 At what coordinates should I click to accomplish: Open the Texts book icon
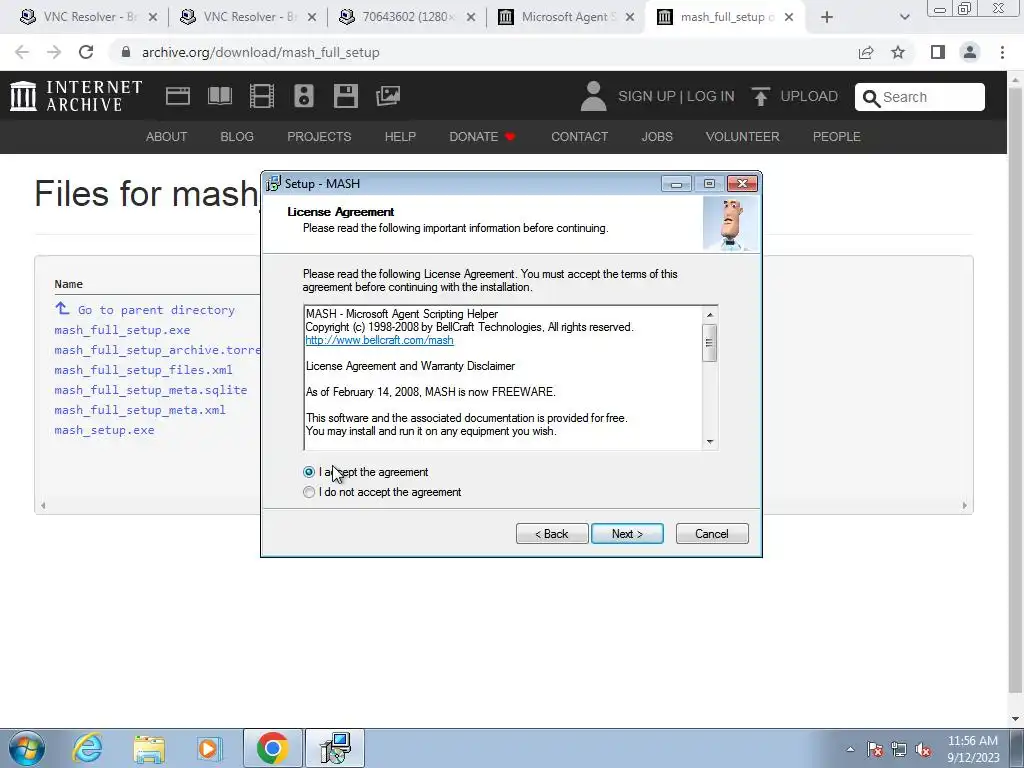(219, 96)
